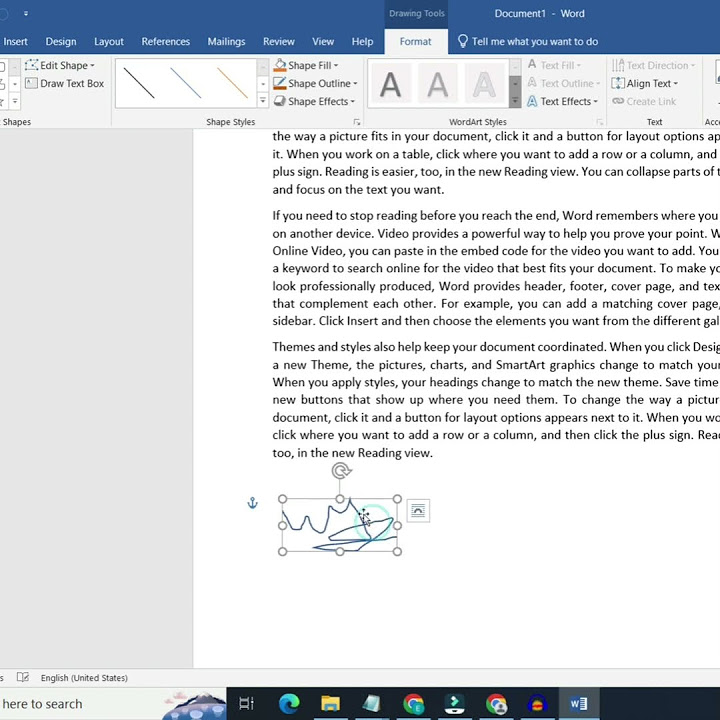Click the Shape Fill paint bucket icon

(280, 65)
